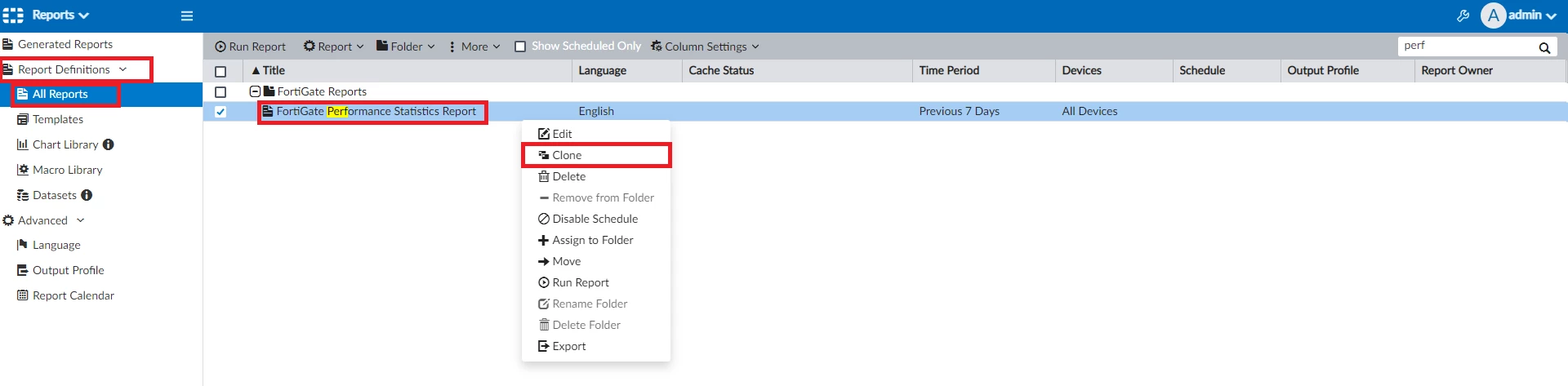Viewport: 1568px width, 386px height.
Task: Click the Run Report play icon in toolbar
Action: 220,47
